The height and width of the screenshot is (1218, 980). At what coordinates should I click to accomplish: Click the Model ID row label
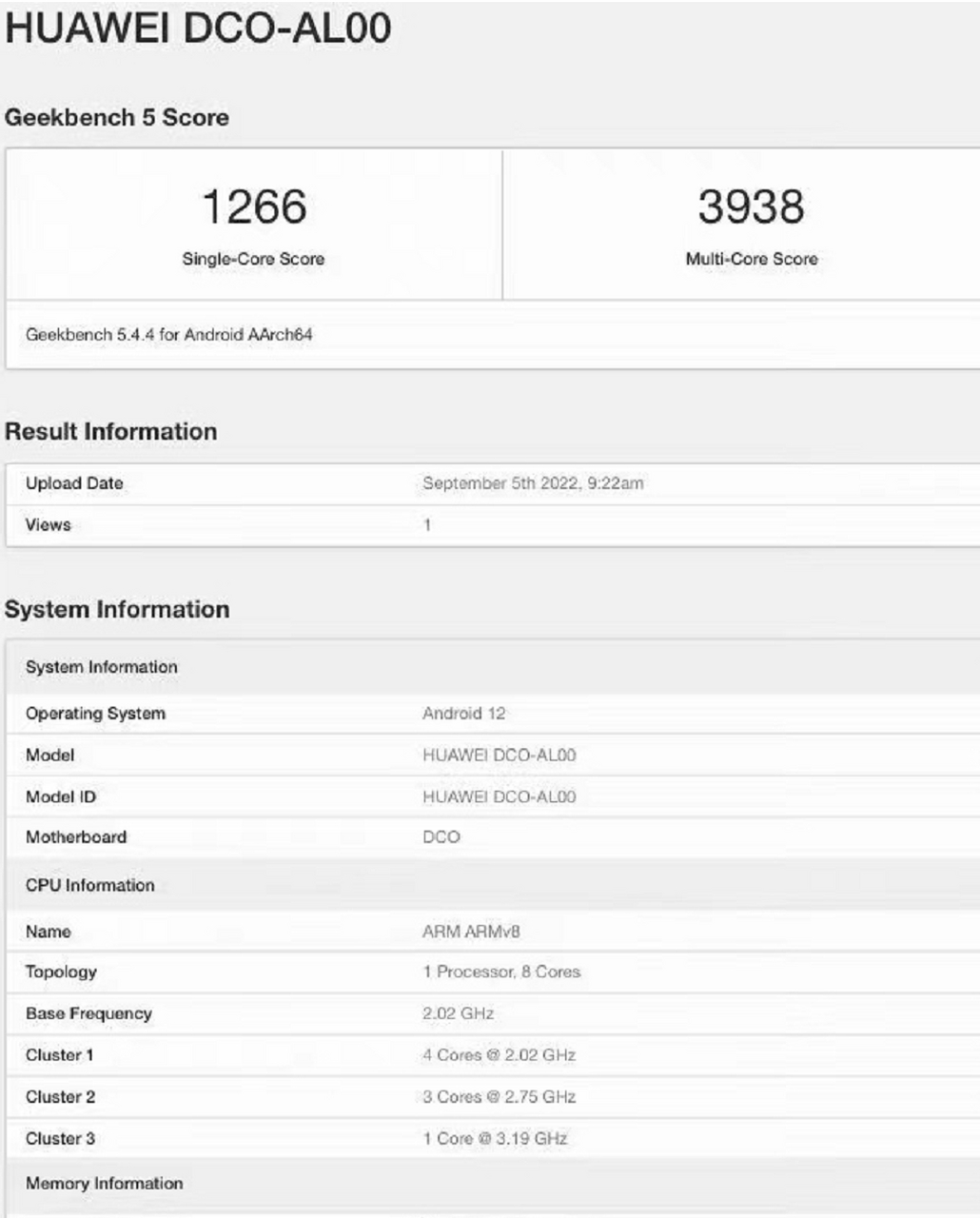[61, 797]
